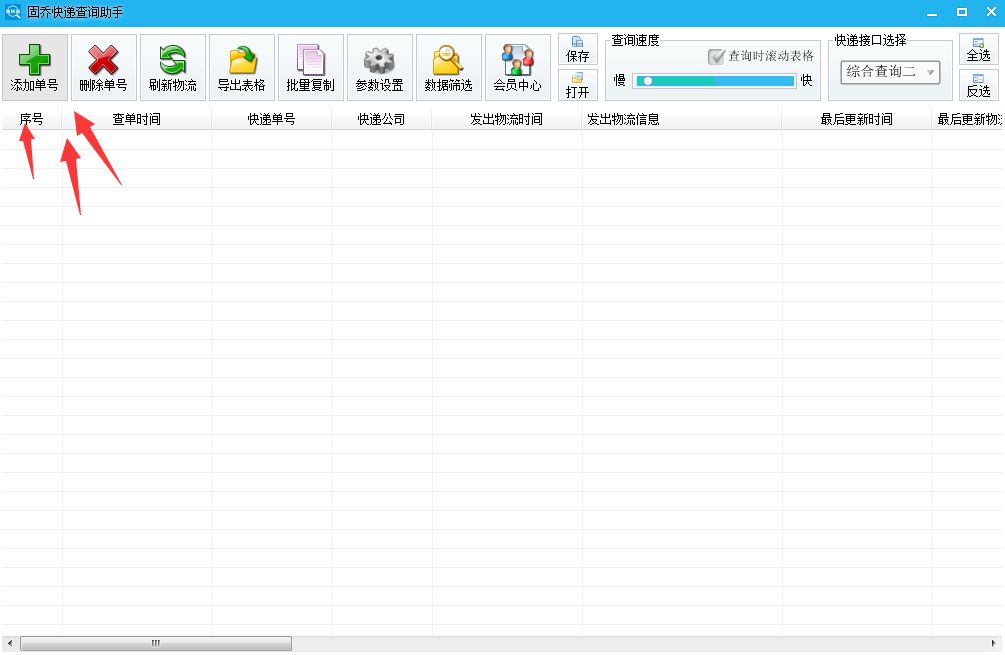Click the 刷新物流 (Refresh Logistics) icon
1005x655 pixels.
point(172,66)
